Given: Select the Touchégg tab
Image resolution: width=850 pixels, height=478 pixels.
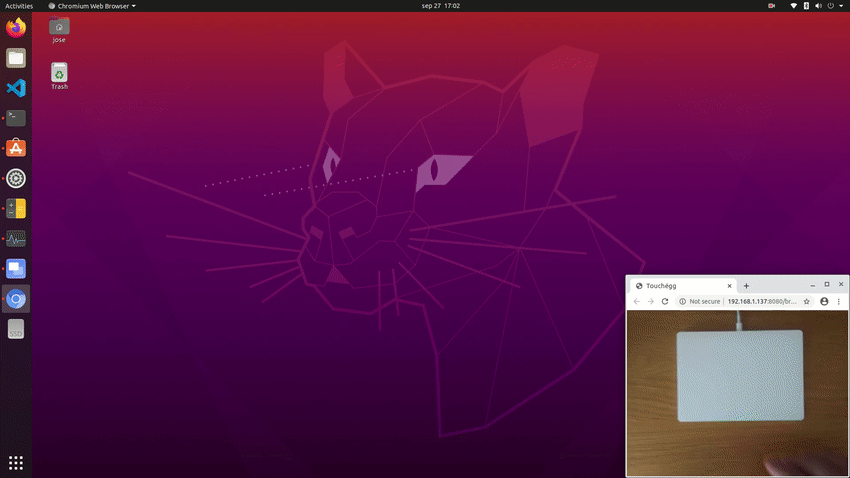Looking at the screenshot, I should pos(683,286).
